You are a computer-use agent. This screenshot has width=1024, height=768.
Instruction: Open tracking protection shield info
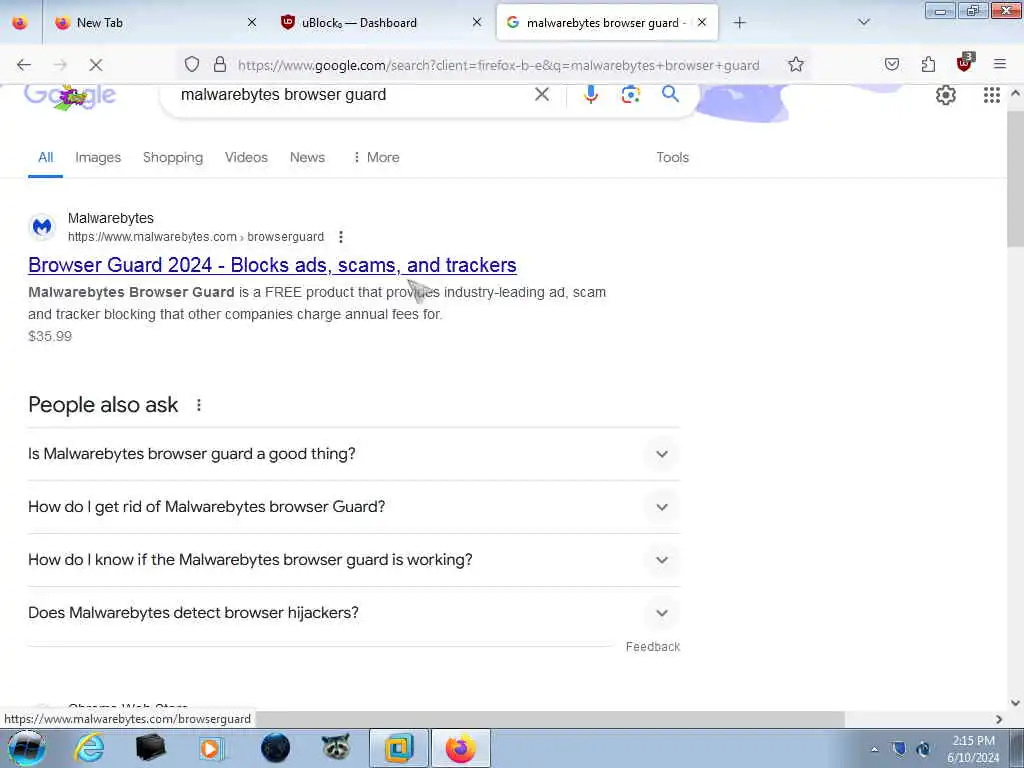click(x=191, y=65)
